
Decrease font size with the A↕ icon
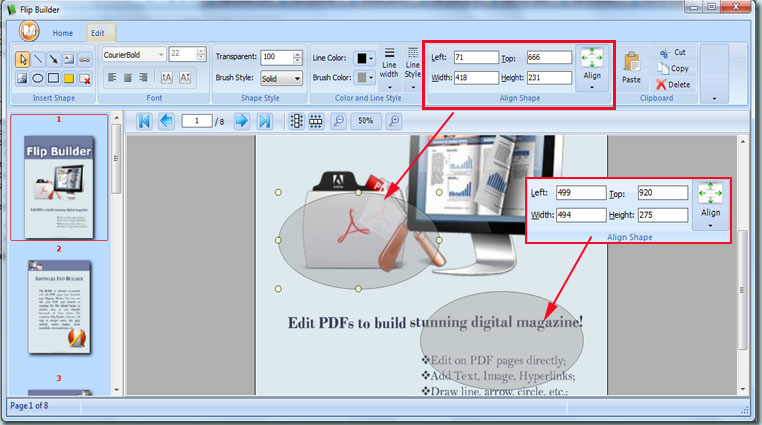pyautogui.click(x=185, y=77)
